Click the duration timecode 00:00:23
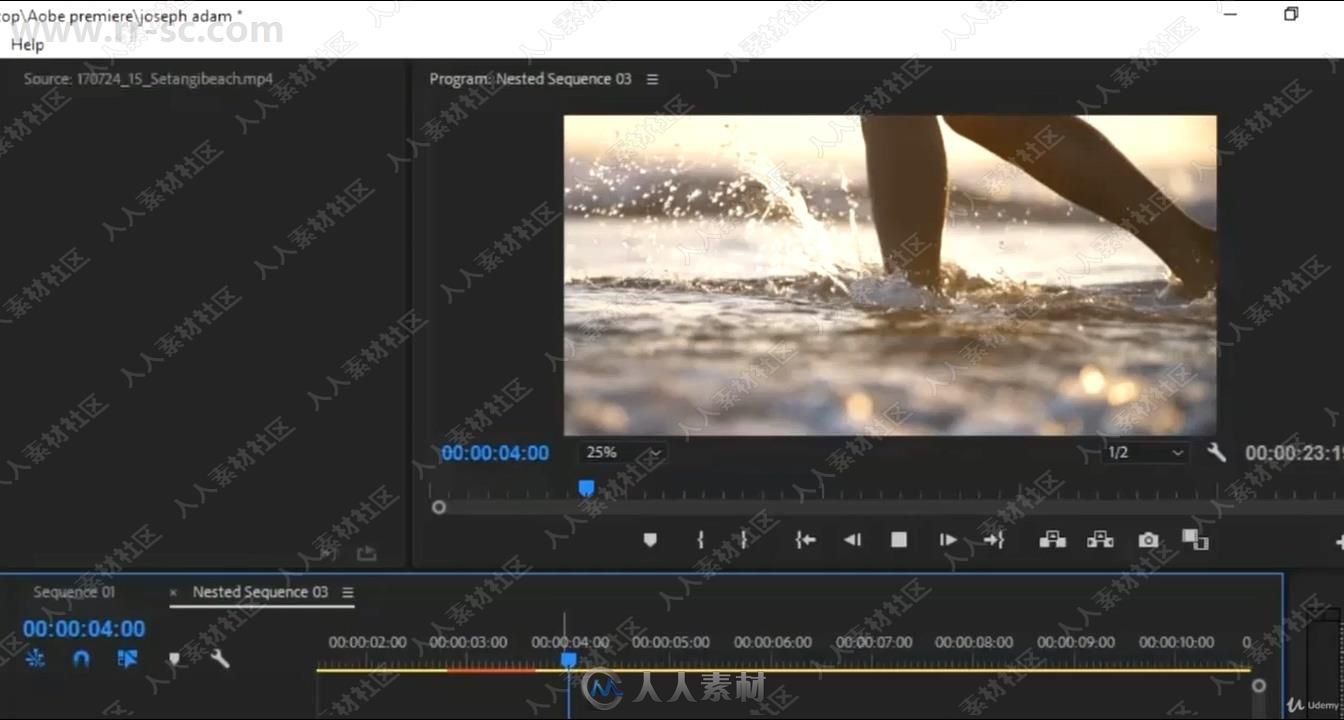Screen dimensions: 1344x720 pos(1294,453)
